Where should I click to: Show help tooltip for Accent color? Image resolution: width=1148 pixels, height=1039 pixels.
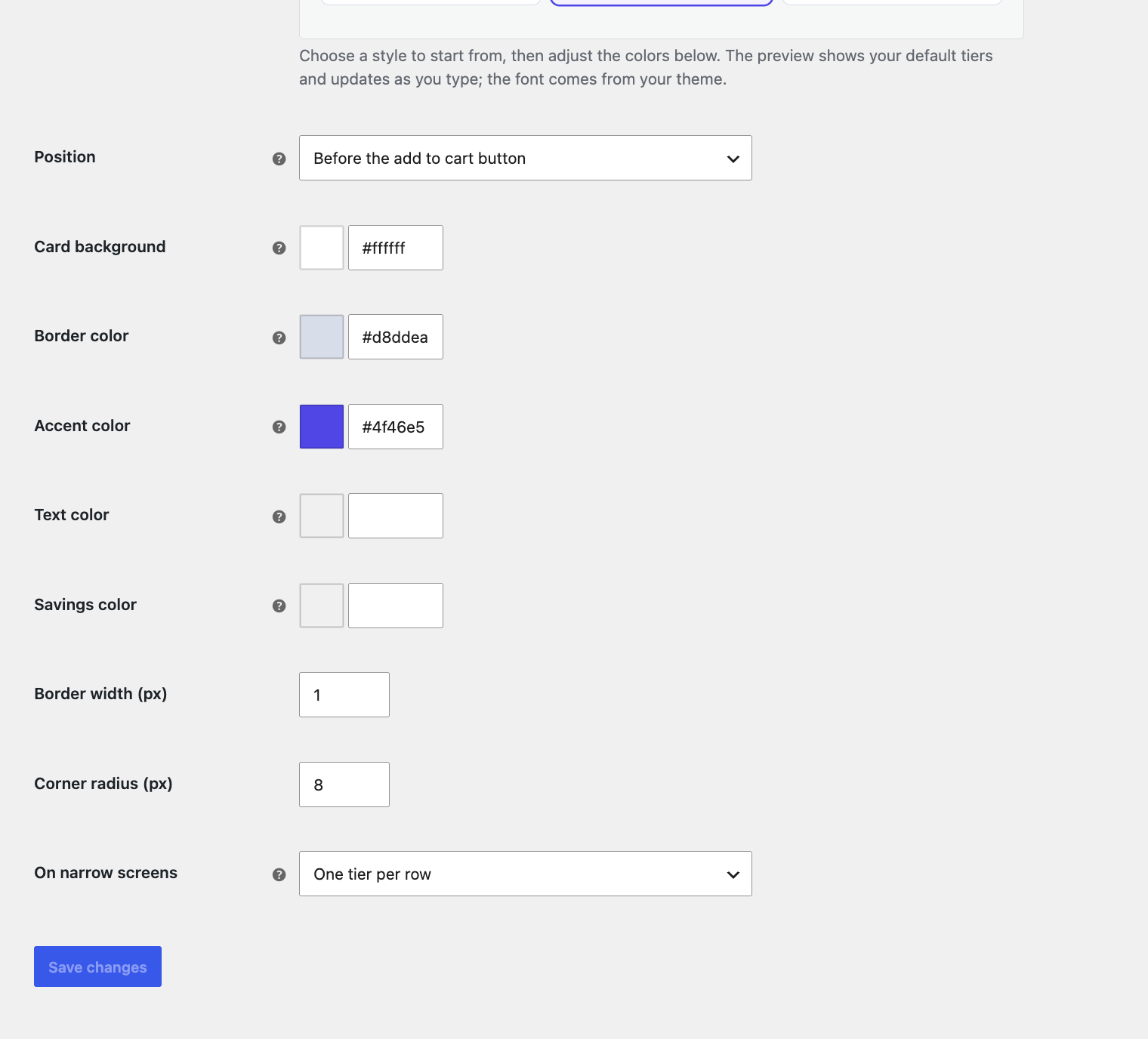[279, 427]
